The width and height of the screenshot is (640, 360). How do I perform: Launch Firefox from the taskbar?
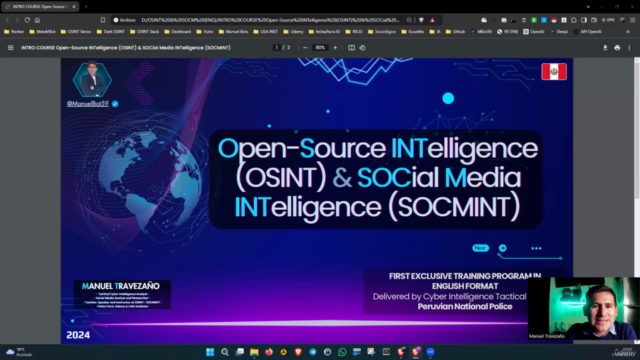(269, 352)
